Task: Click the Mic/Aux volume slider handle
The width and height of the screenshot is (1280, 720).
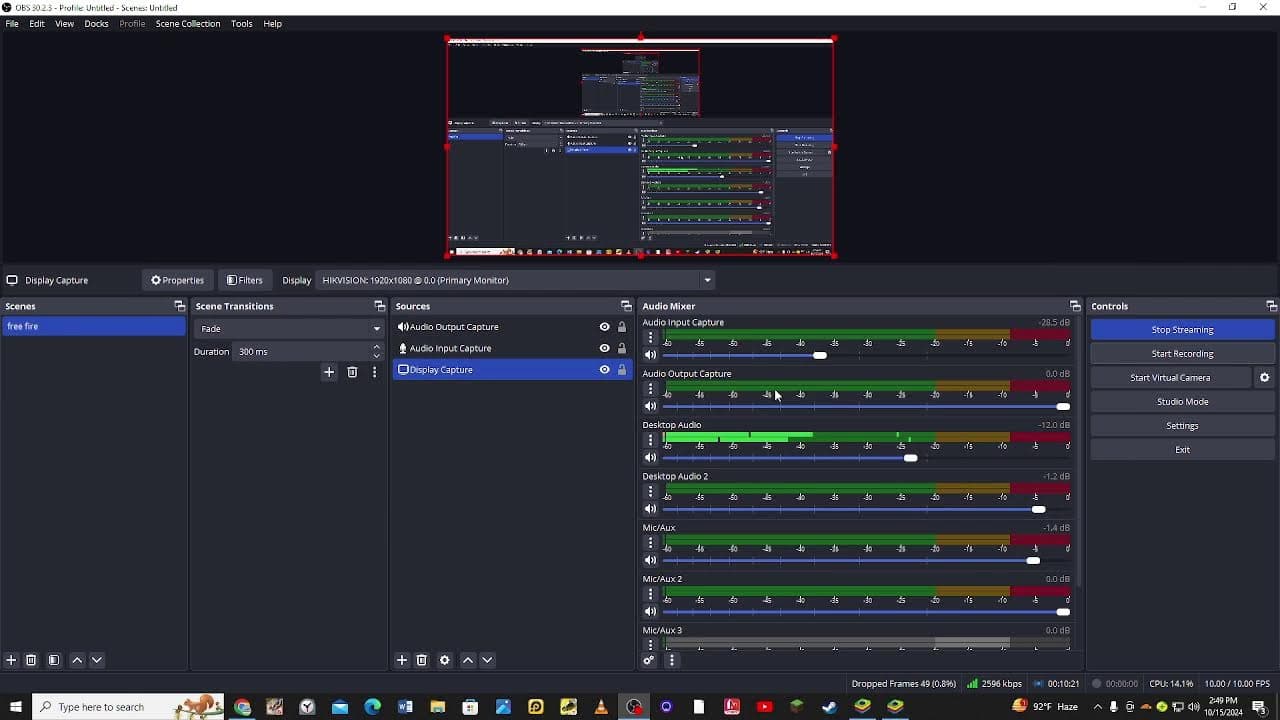Action: [x=1033, y=560]
